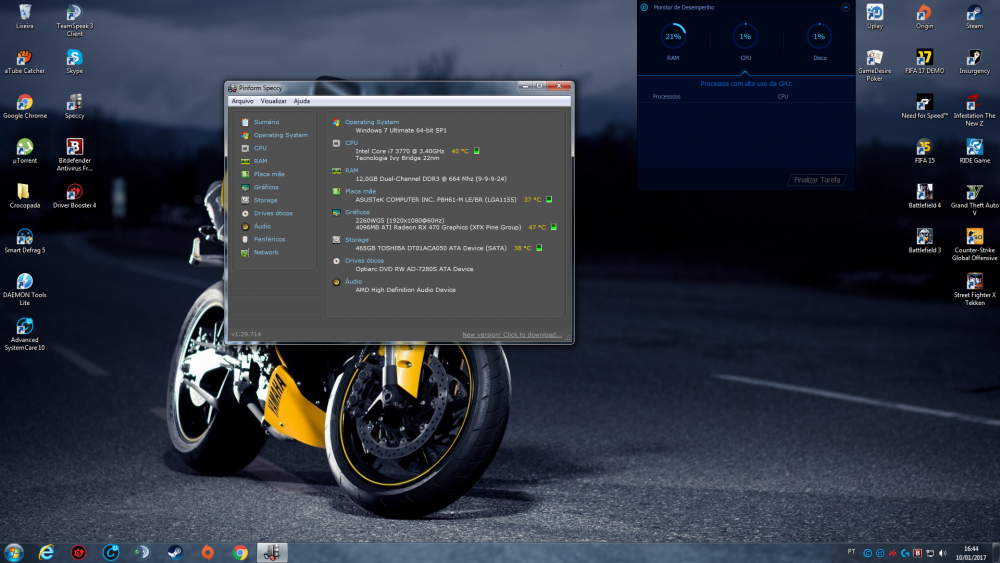Open the Ajuda menu

point(301,101)
